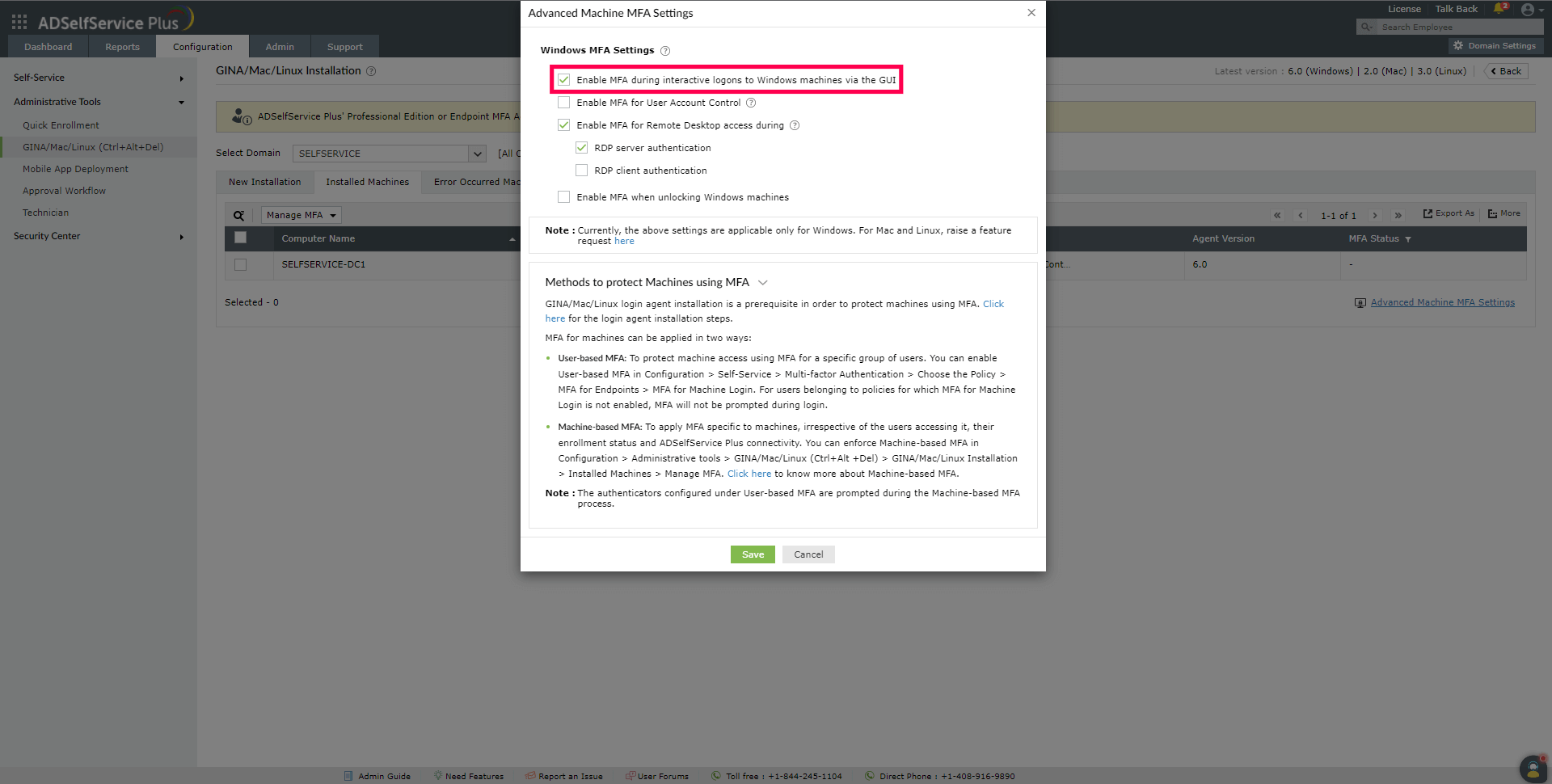Click the help icon beside Windows MFA Settings

click(x=665, y=51)
